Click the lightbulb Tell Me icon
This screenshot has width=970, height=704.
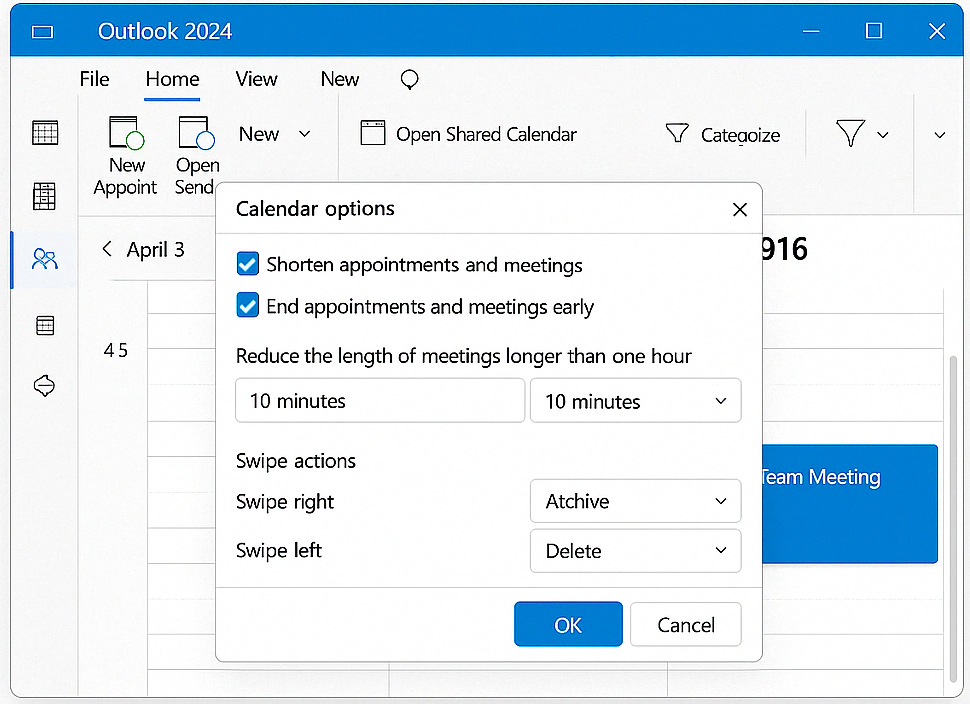coord(410,80)
